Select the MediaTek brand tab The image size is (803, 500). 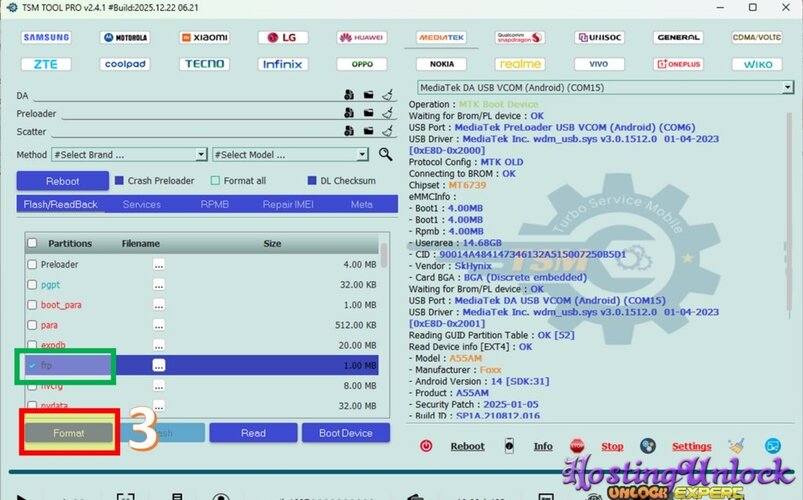pos(441,37)
